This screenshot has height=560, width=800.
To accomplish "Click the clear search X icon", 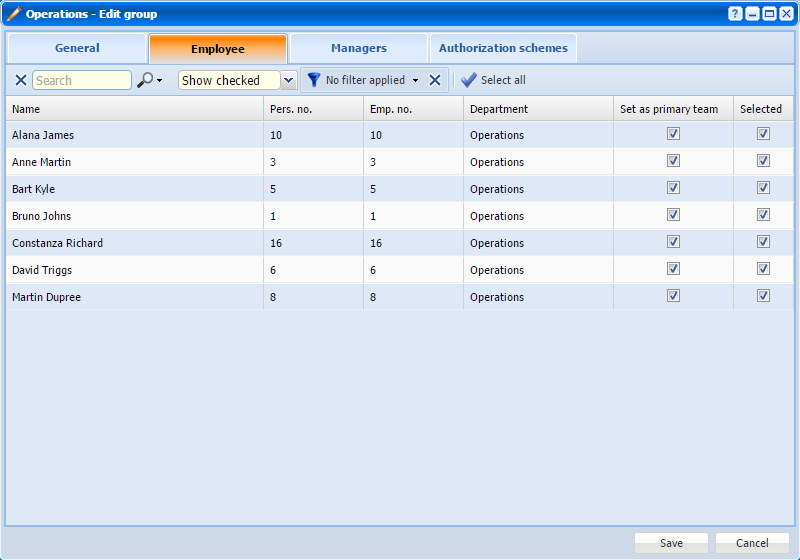I will 20,80.
